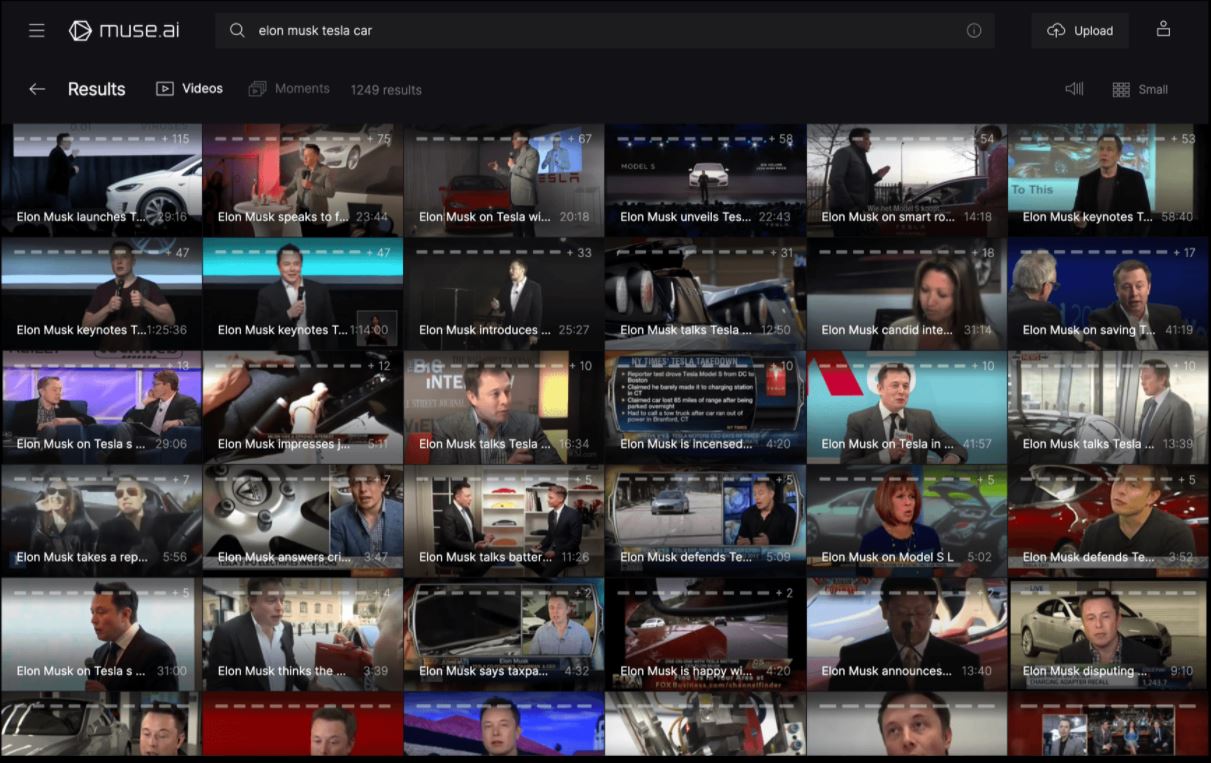
Task: Open video 'Elon Musk launches T...' 29:16
Action: pyautogui.click(x=101, y=180)
